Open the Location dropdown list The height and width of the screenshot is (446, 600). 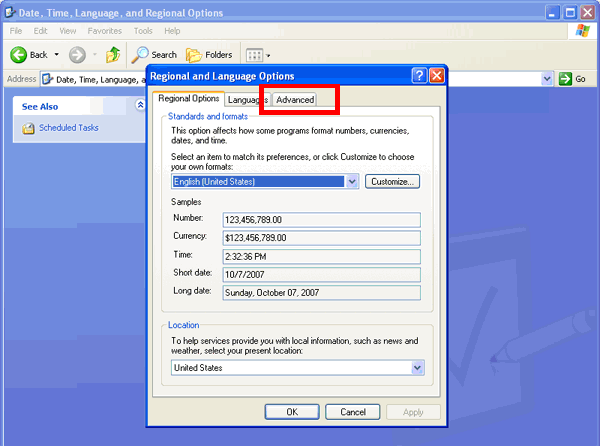pos(417,368)
